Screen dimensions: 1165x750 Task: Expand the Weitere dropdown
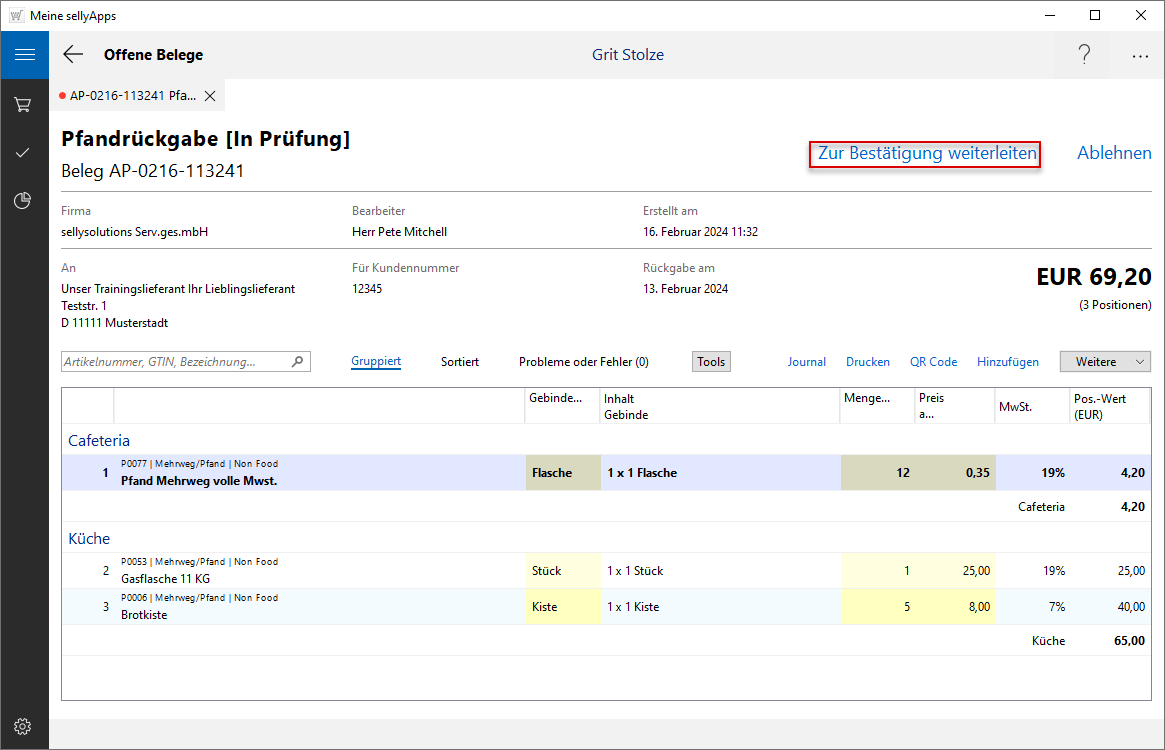pyautogui.click(x=1105, y=362)
